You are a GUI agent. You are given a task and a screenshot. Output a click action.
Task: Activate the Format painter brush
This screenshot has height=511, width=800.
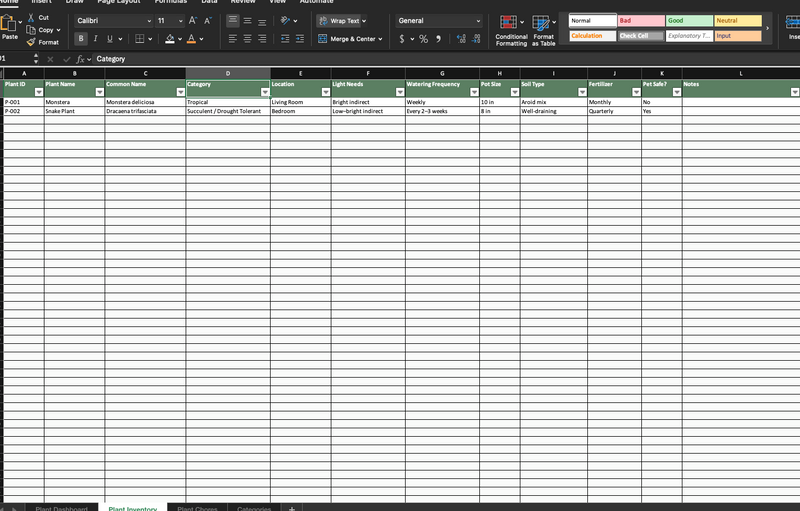point(31,42)
